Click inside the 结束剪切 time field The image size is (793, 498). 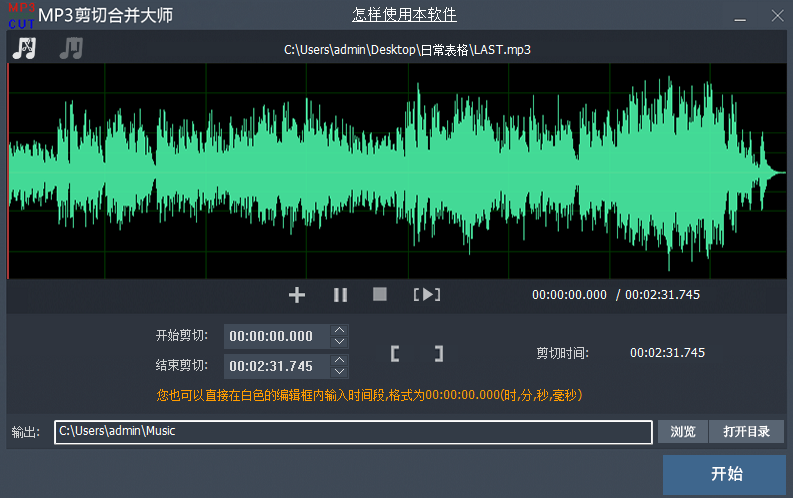(x=276, y=366)
